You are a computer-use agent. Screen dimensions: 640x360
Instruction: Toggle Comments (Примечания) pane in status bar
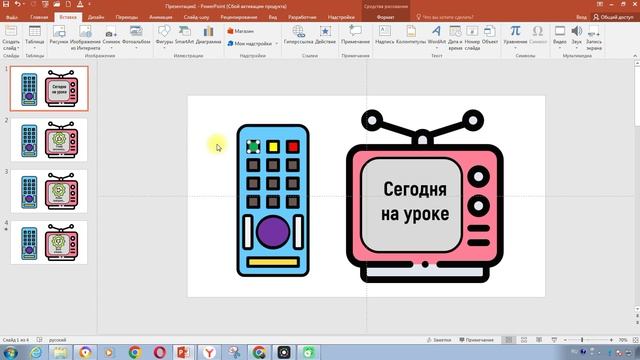476,340
